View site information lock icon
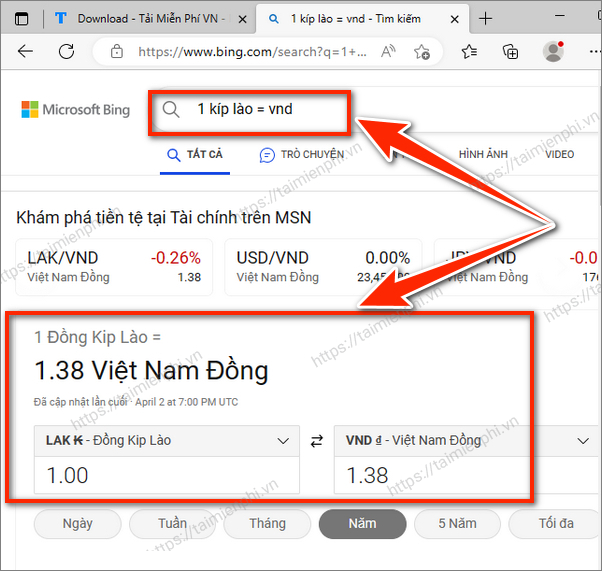Viewport: 602px width, 571px height. 117,51
